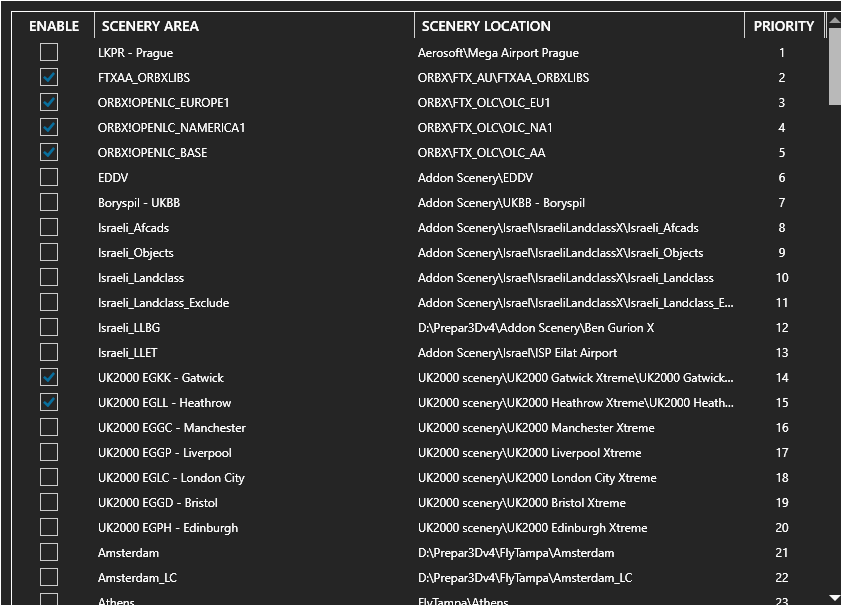The width and height of the screenshot is (841, 605).
Task: Select 'Boryspil - UKBB' area name
Action: 139,203
